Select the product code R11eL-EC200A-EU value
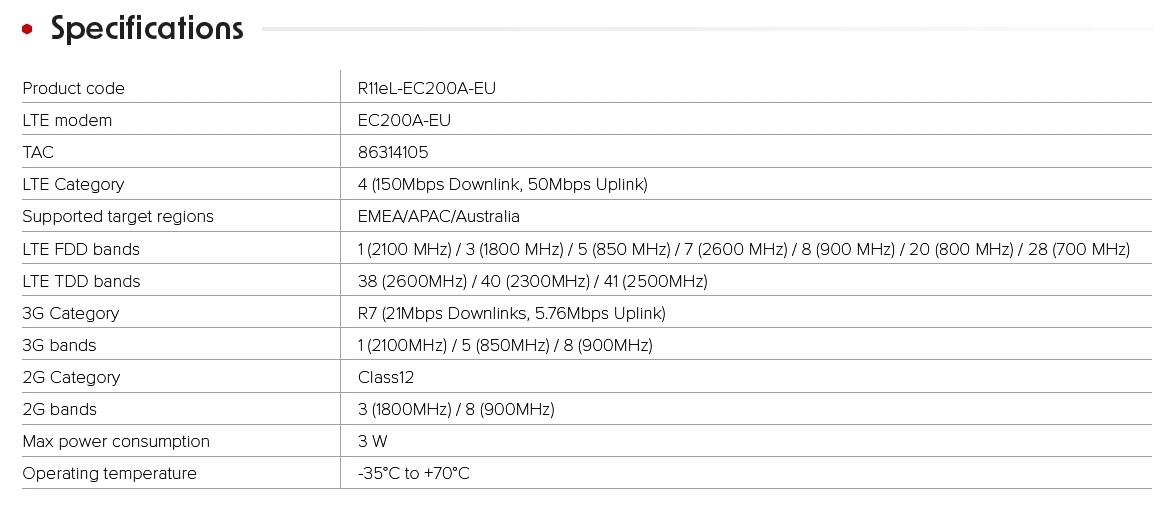This screenshot has width=1167, height=511. click(427, 88)
